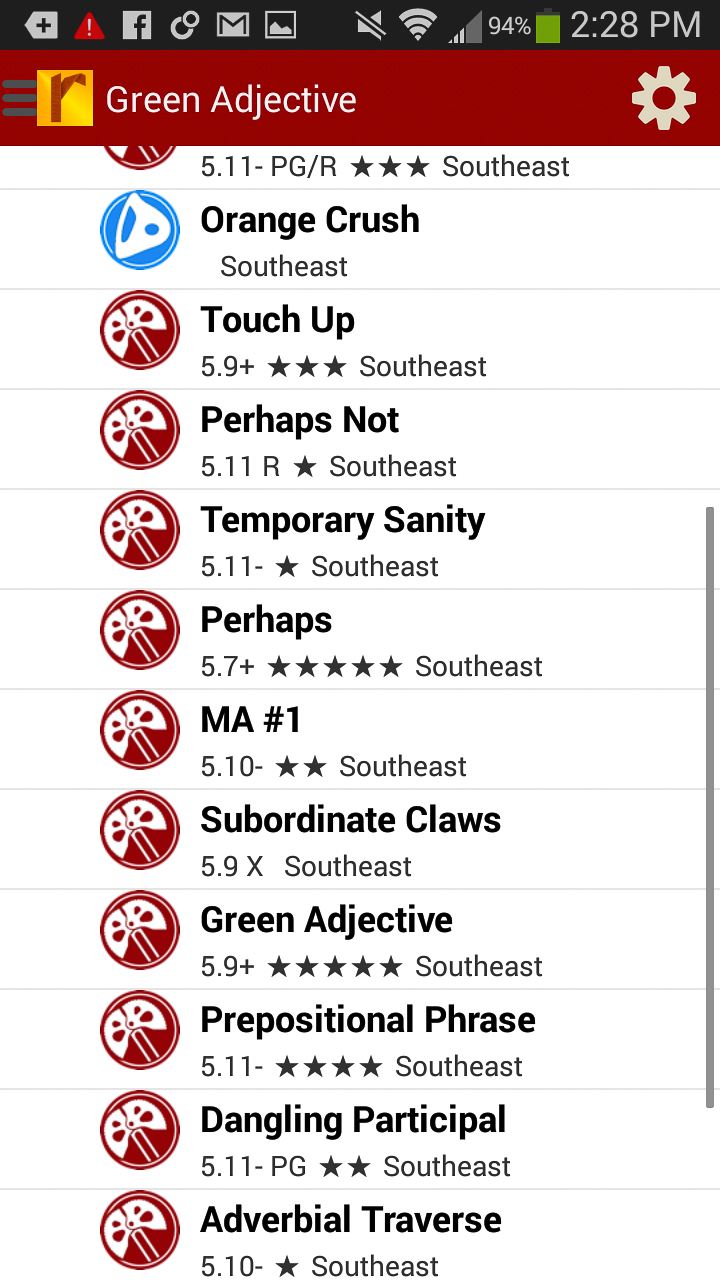Tap the Green Adjective title in header
720x1280 pixels.
click(231, 100)
